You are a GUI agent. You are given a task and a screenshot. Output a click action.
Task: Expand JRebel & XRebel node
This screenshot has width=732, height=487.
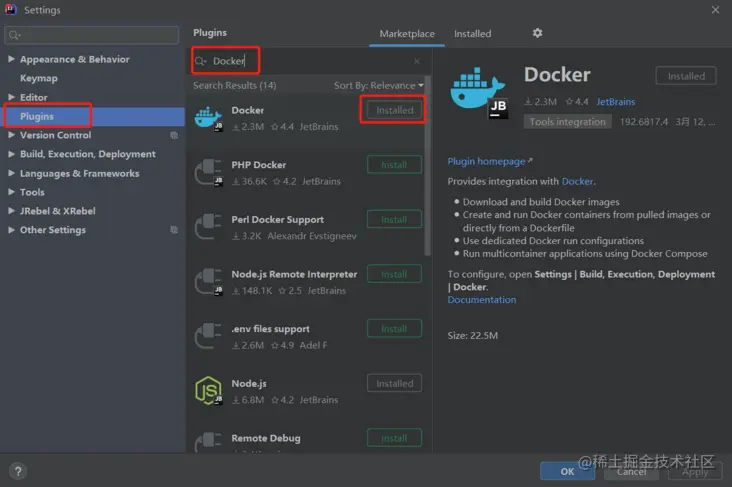11,211
